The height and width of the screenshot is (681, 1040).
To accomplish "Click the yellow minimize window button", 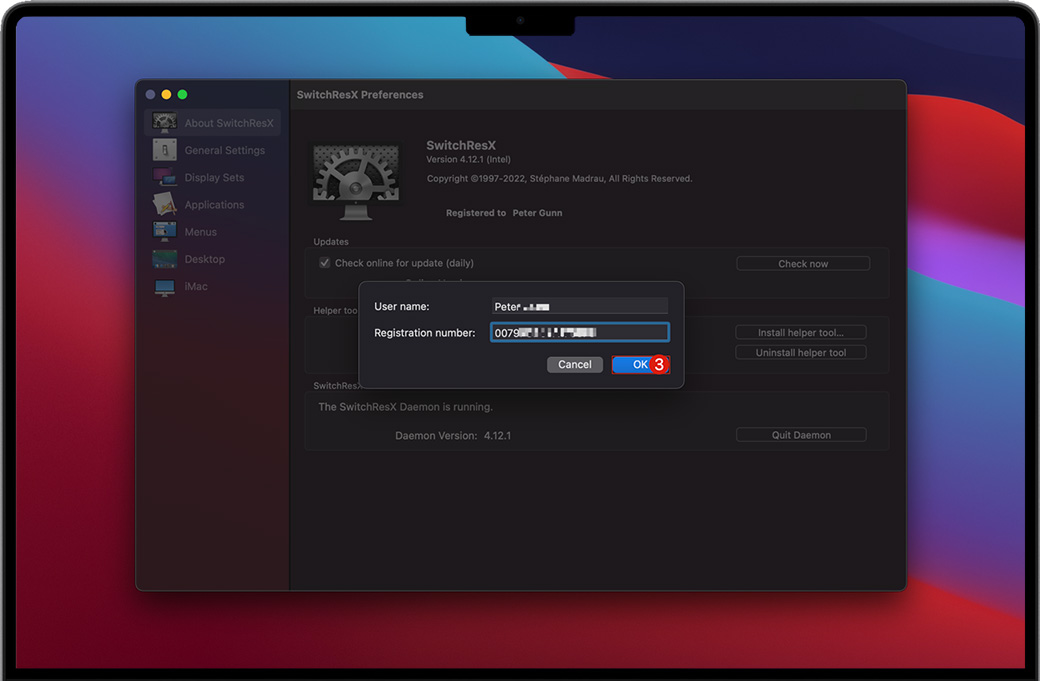I will point(166,94).
